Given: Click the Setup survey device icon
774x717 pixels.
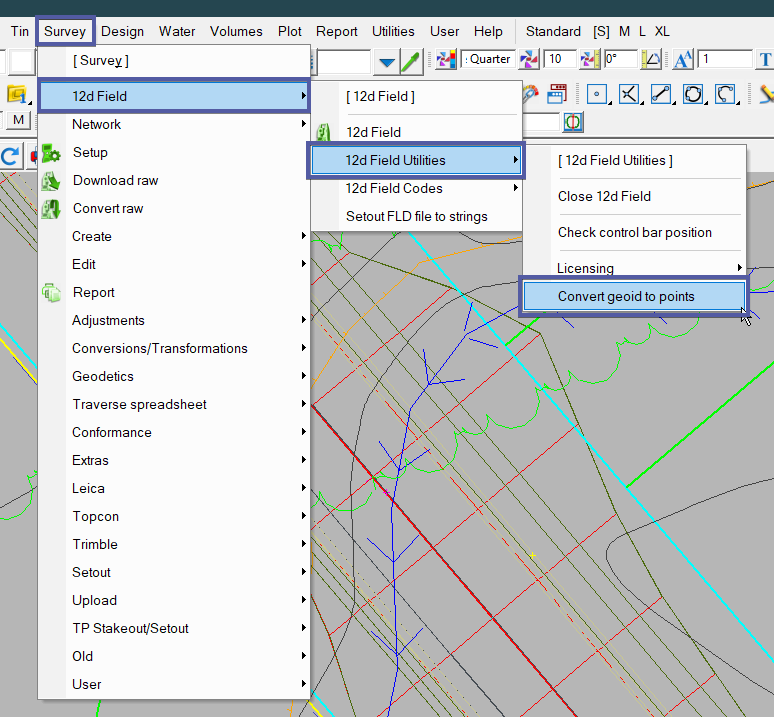Looking at the screenshot, I should coord(51,153).
